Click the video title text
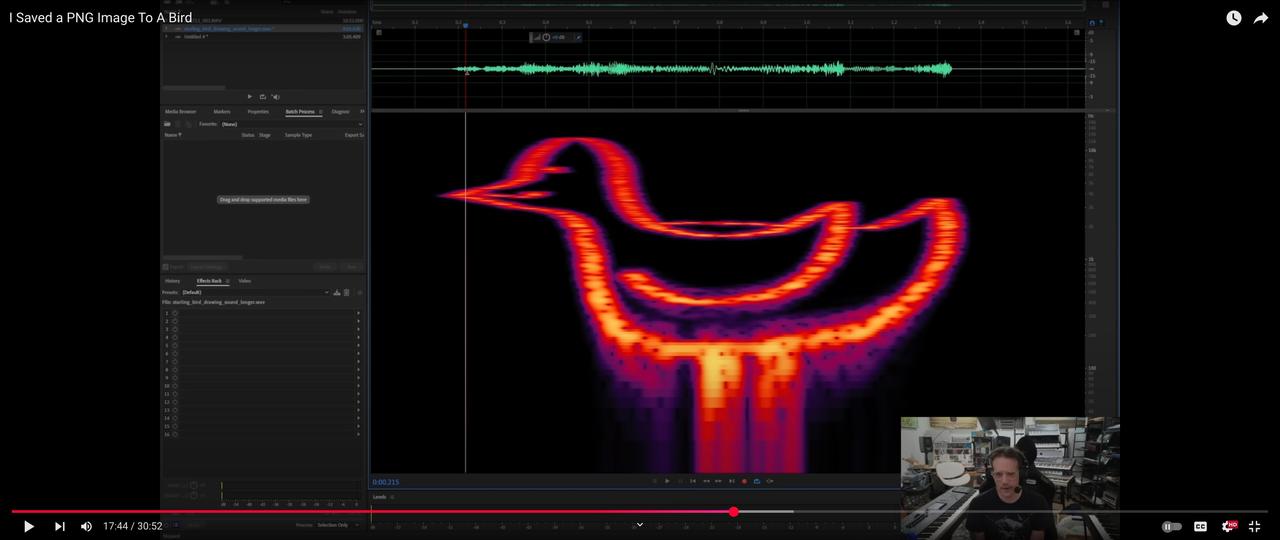 100,18
